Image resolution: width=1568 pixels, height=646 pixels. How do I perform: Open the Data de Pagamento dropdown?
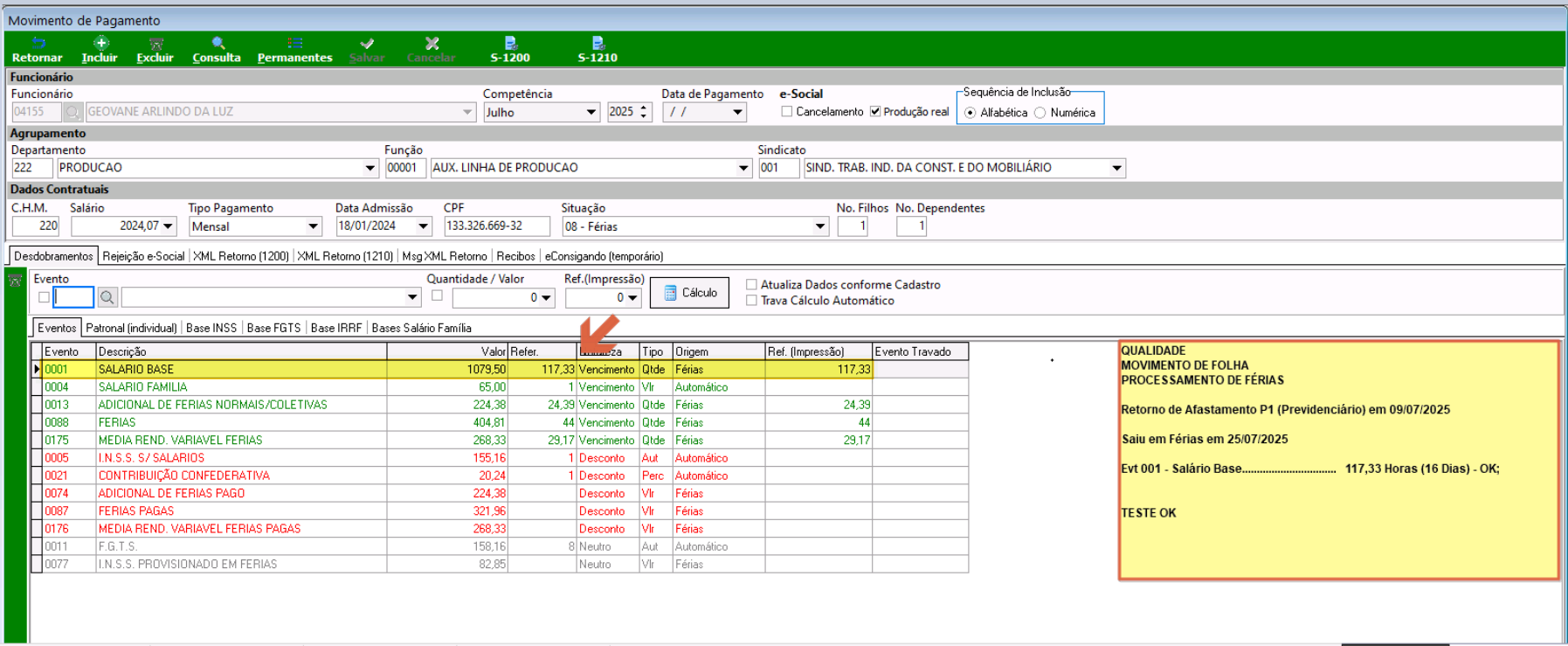coord(738,112)
